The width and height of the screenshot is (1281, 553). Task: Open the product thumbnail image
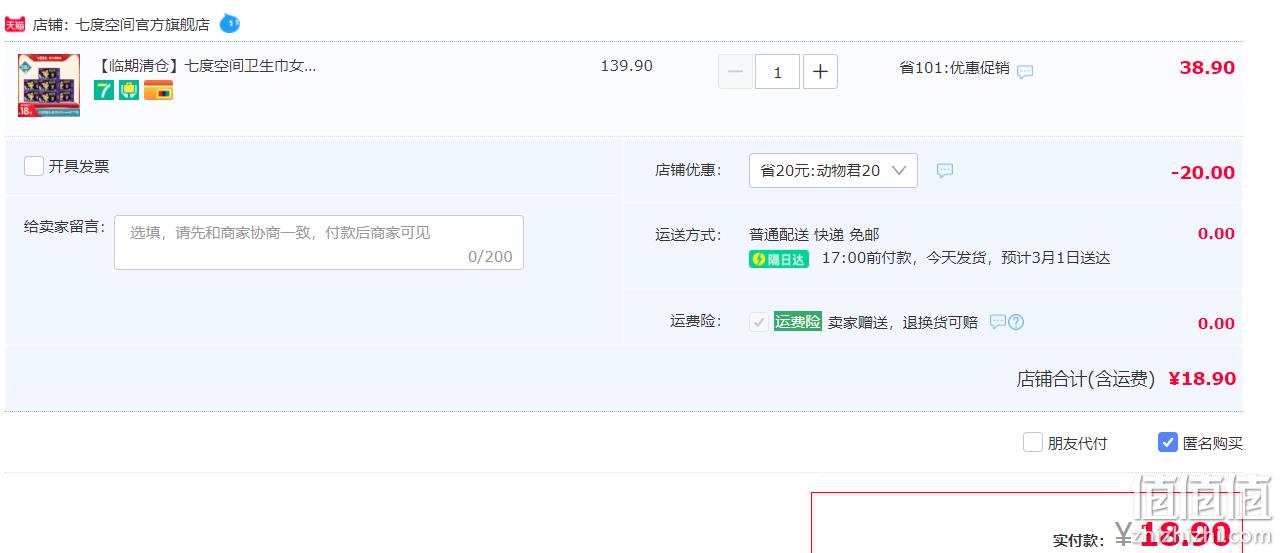pyautogui.click(x=49, y=85)
